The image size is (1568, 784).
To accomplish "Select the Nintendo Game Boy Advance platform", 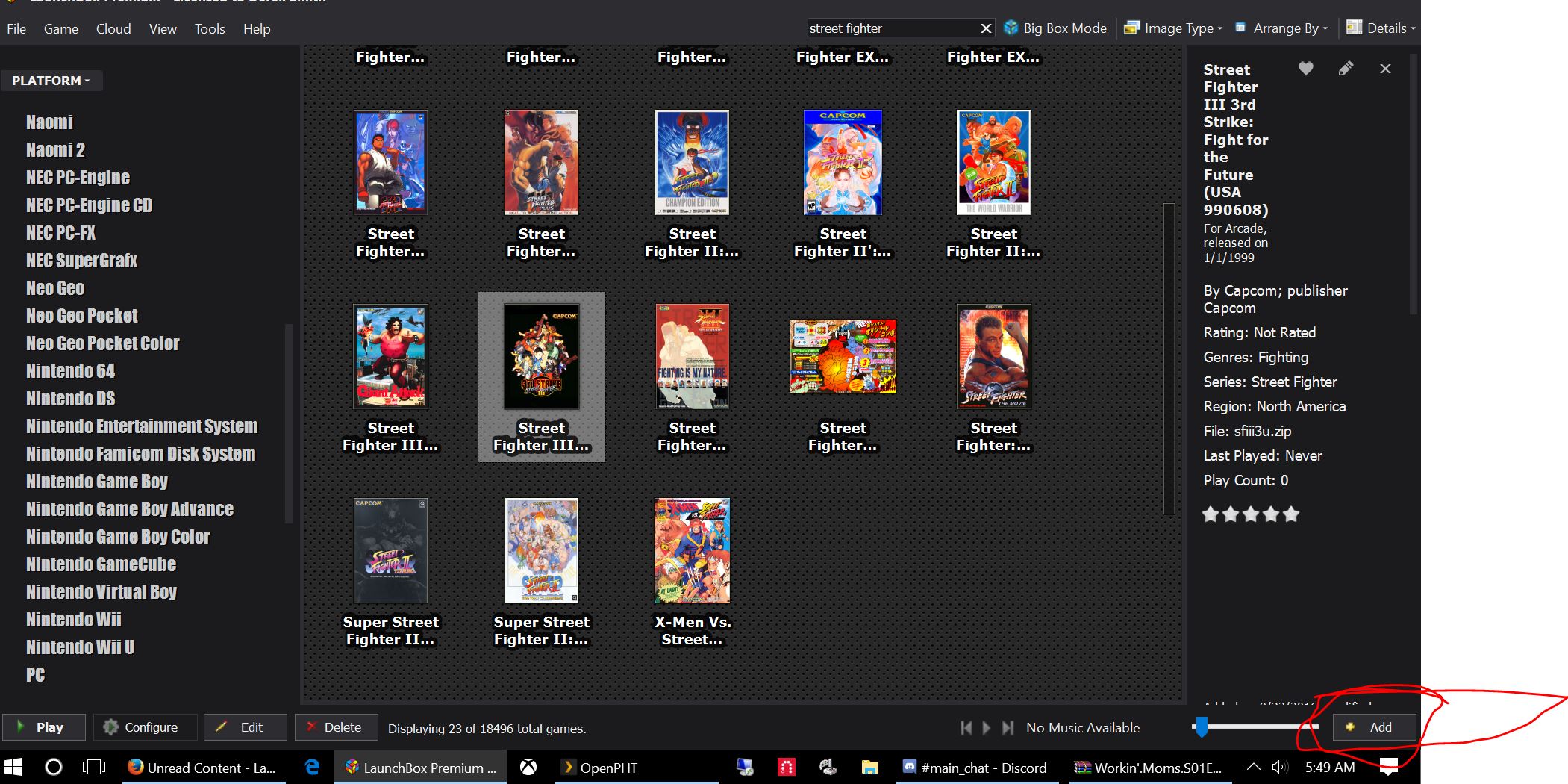I will (130, 509).
